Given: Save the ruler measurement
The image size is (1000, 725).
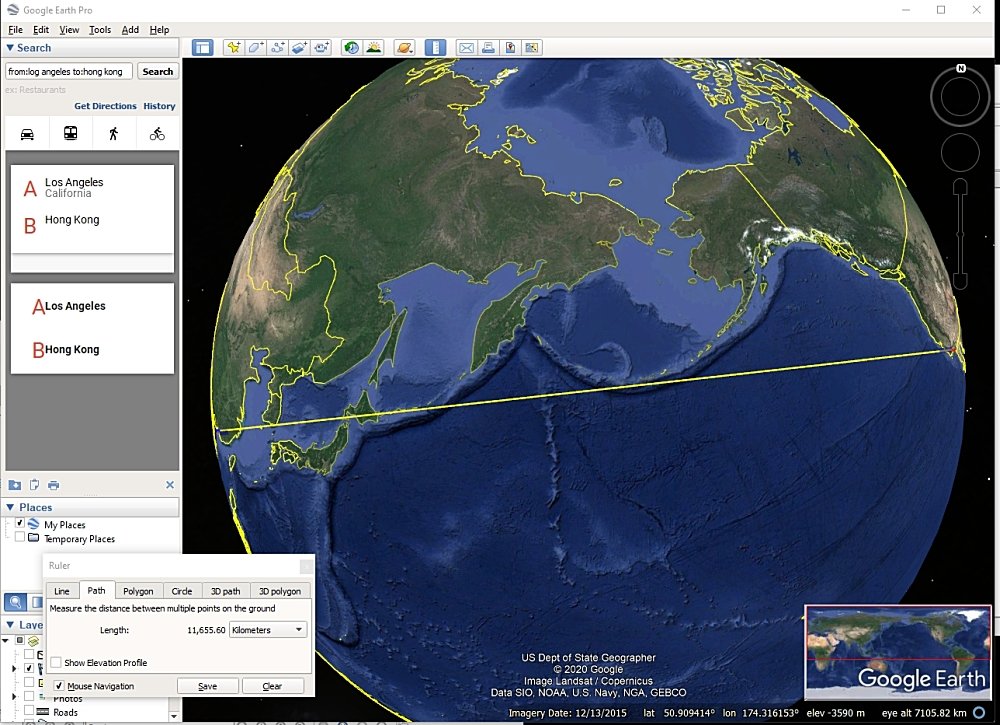Looking at the screenshot, I should click(208, 686).
